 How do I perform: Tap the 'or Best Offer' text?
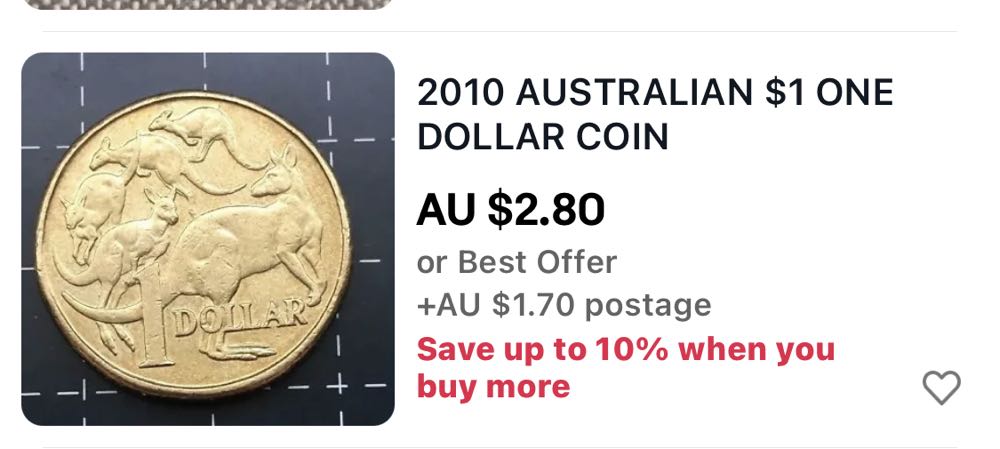[517, 262]
